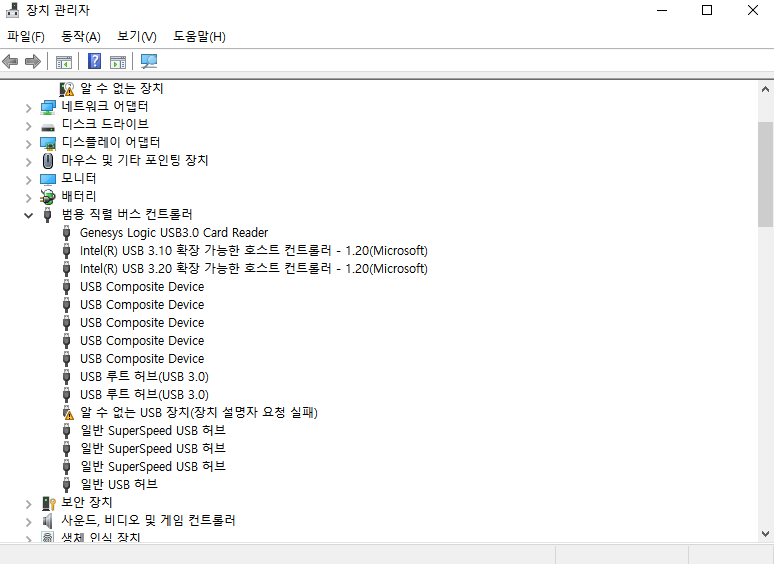
Task: Expand the 디스플레이 어댑터 category
Action: [x=29, y=144]
